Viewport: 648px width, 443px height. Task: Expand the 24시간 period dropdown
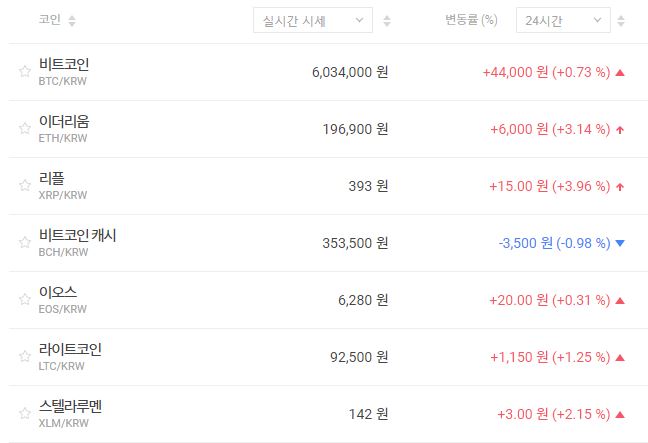[x=562, y=20]
